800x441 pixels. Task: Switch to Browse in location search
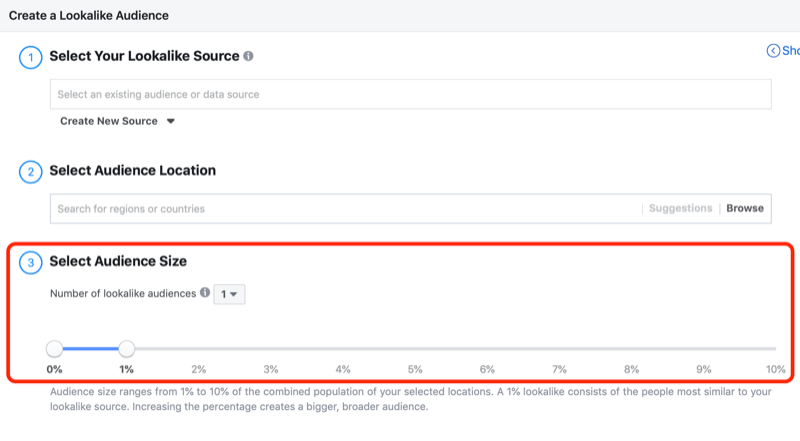click(744, 209)
